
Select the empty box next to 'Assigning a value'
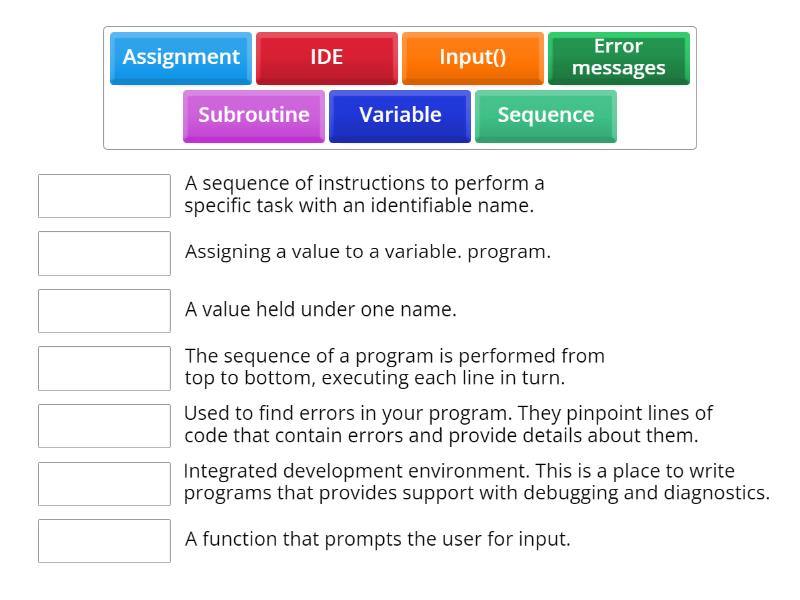(104, 253)
